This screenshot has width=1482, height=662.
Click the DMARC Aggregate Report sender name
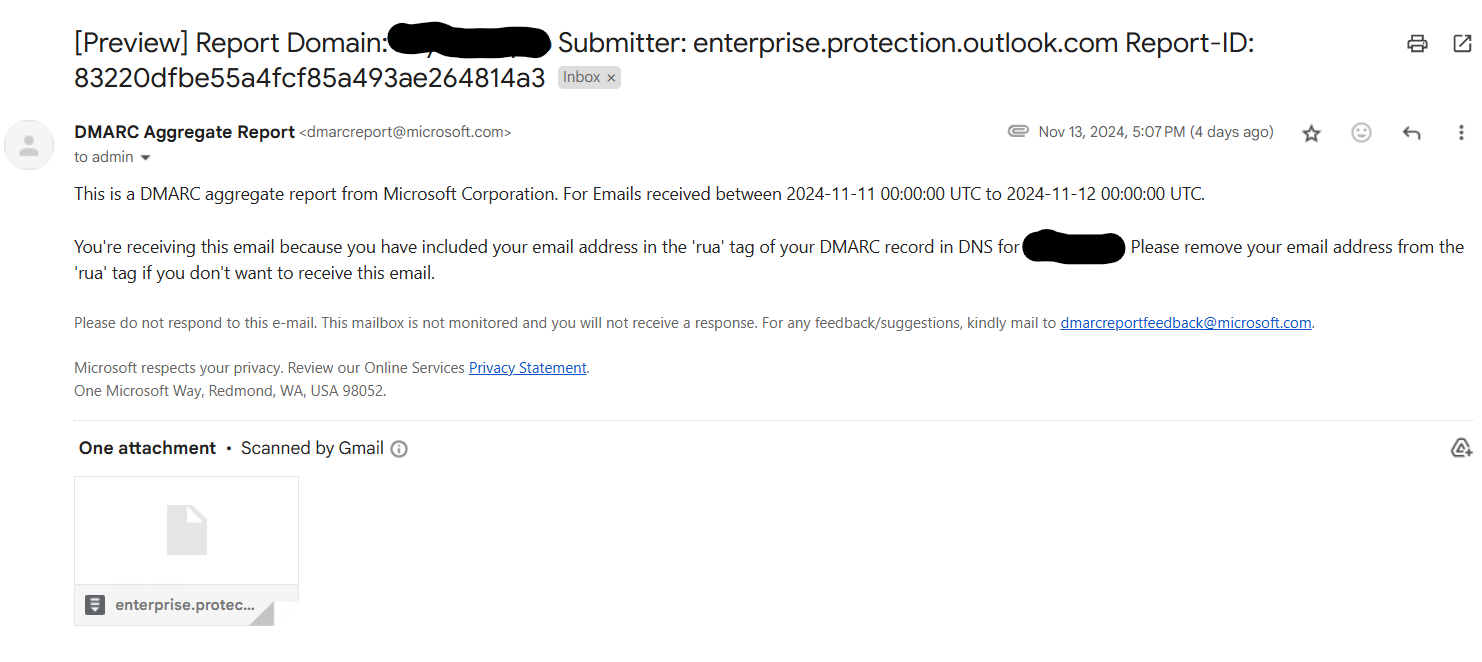[x=184, y=132]
